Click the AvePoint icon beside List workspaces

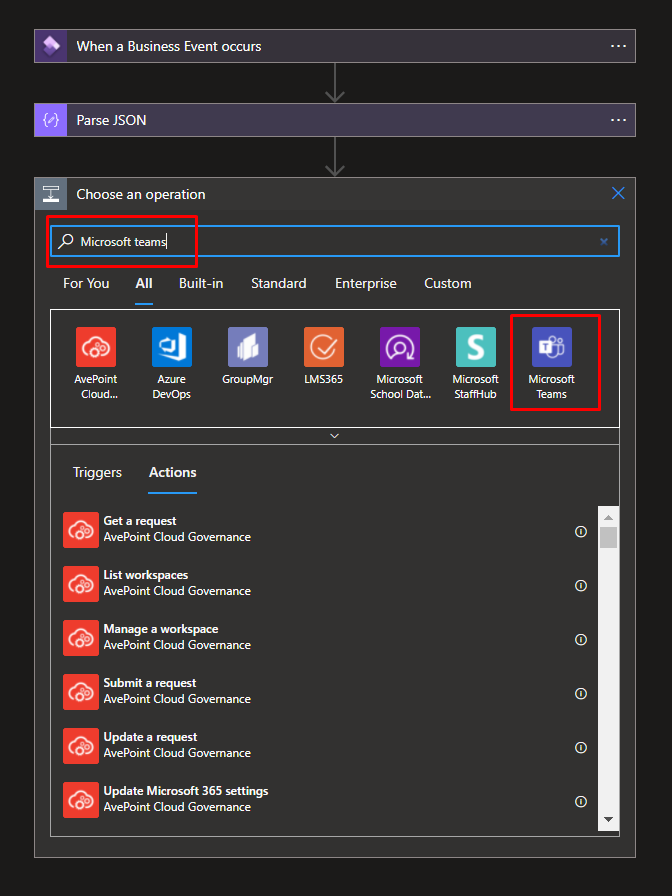(x=81, y=583)
